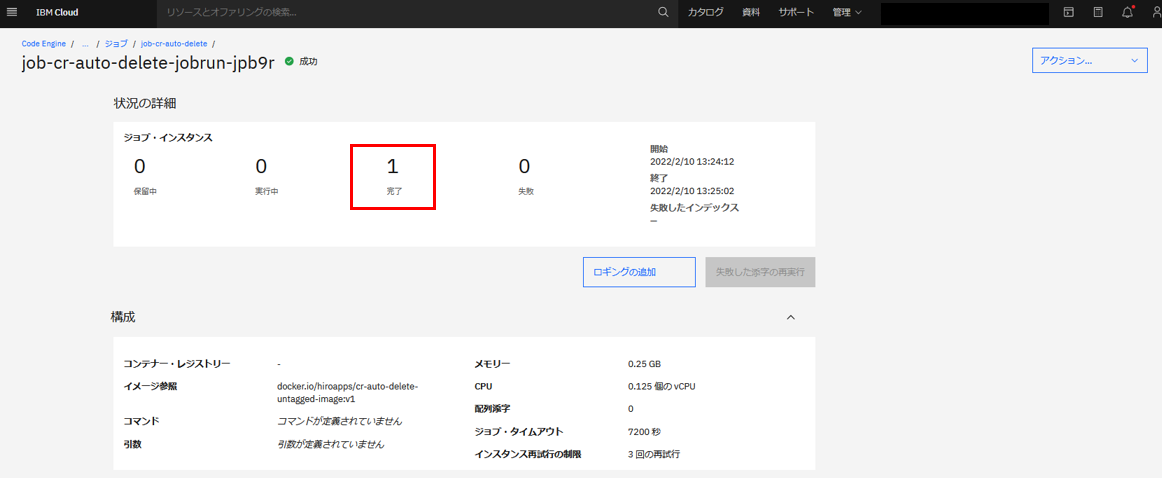
Task: Select the 状況の詳細 heading
Action: pyautogui.click(x=145, y=102)
